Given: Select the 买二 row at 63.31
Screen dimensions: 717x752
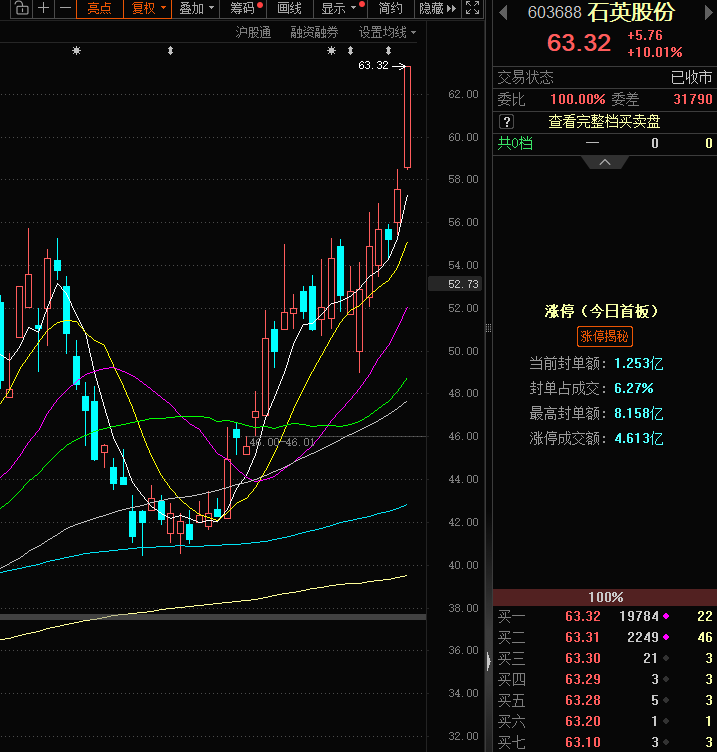Looking at the screenshot, I should click(605, 637).
